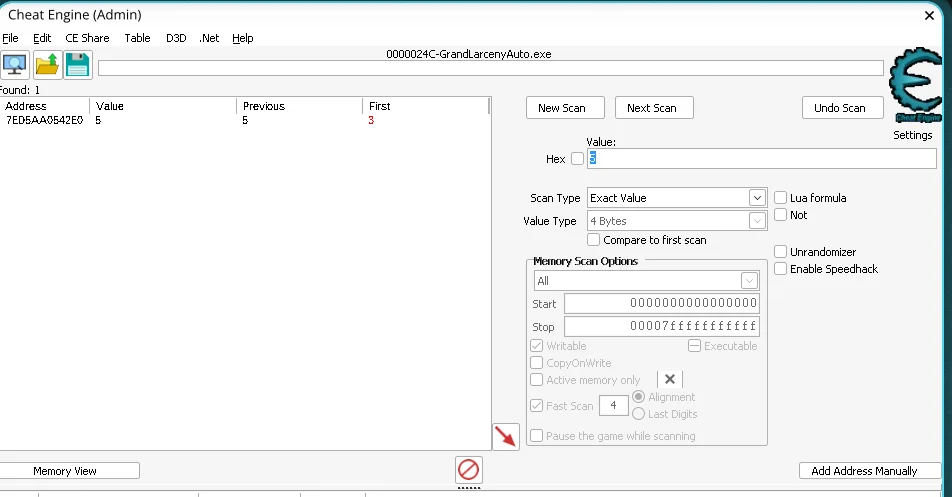The image size is (952, 497).
Task: Click the red clear list circle icon
Action: pyautogui.click(x=469, y=470)
